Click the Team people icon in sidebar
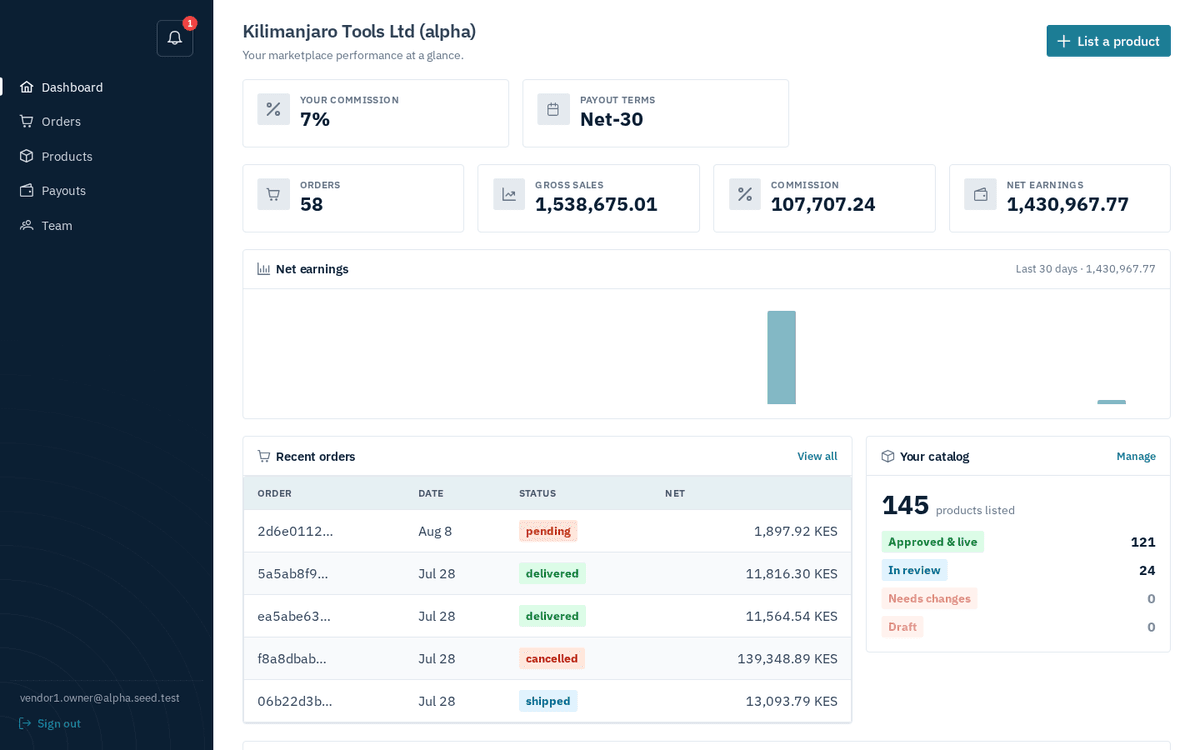The width and height of the screenshot is (1200, 750). click(x=27, y=225)
